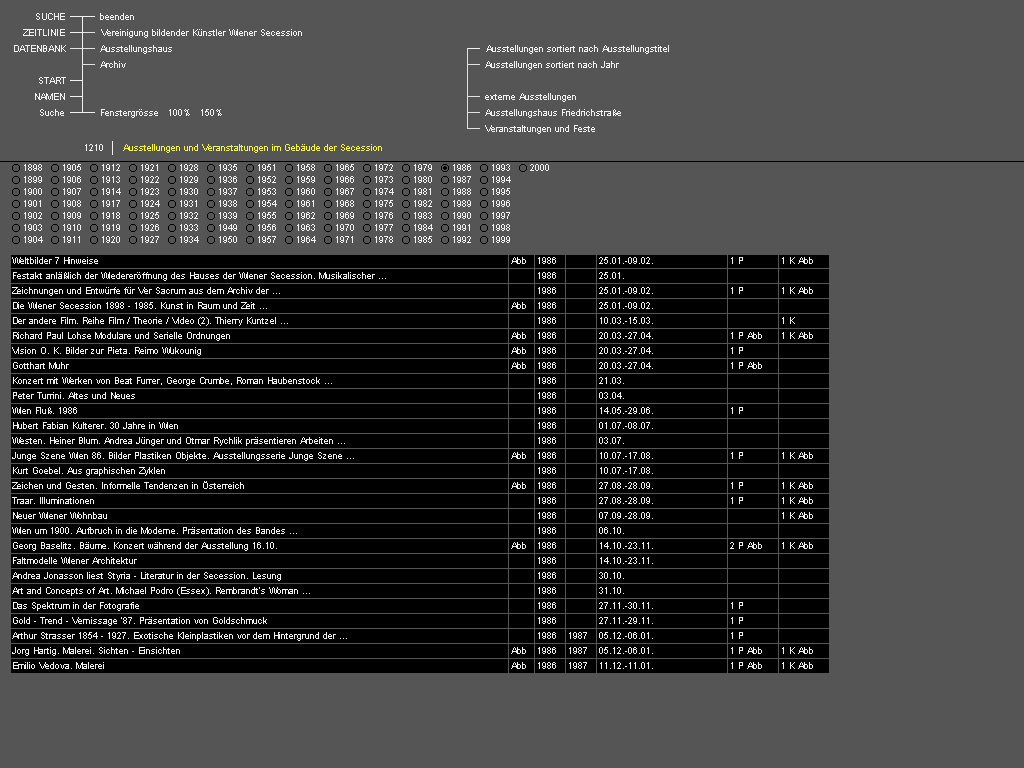Click the START navigation item
This screenshot has width=1024, height=768.
tap(52, 81)
